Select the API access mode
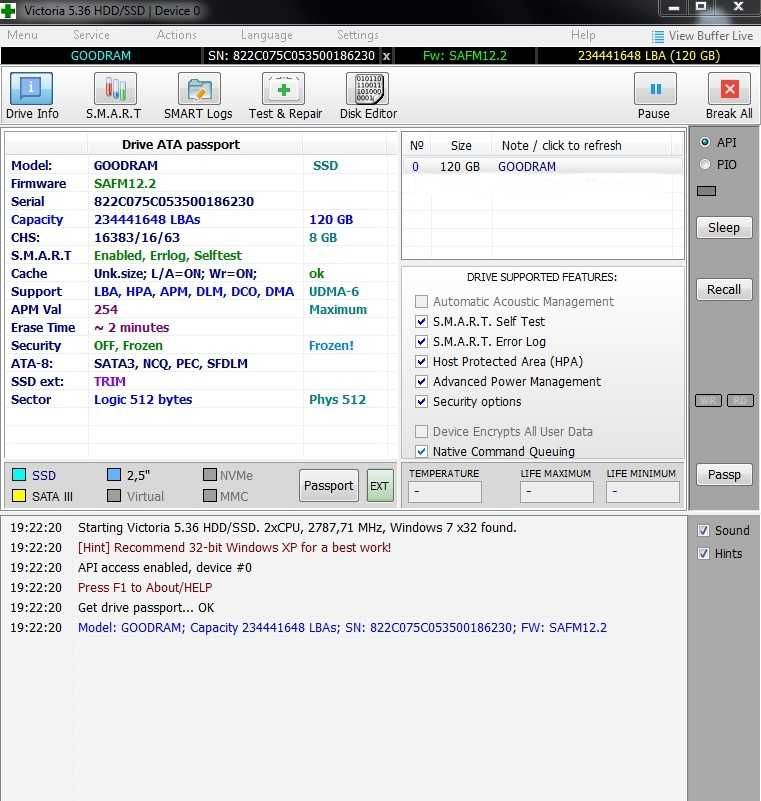The width and height of the screenshot is (761, 801). pos(705,142)
